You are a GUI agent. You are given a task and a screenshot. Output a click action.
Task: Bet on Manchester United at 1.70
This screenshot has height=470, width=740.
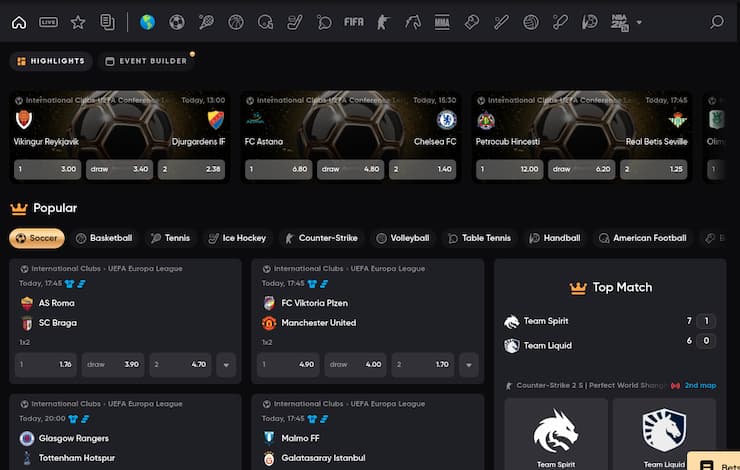tap(423, 365)
